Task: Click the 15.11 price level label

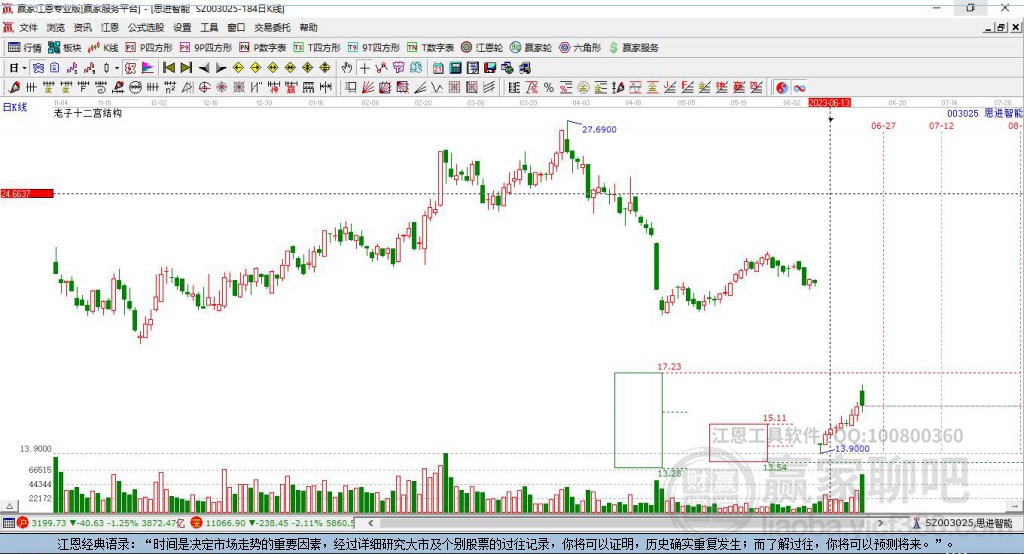Action: [x=775, y=418]
